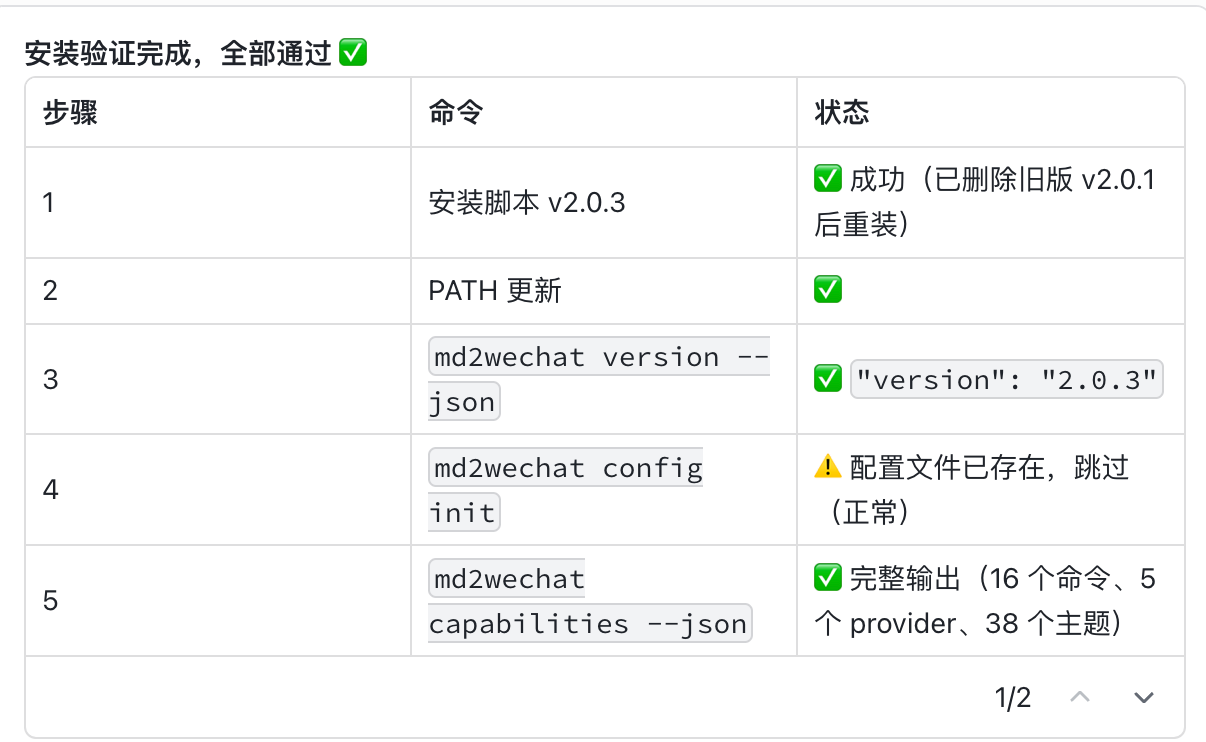Click the md2wechat capabilities --json code snippet
Viewport: 1206px width, 742px height.
(x=589, y=601)
